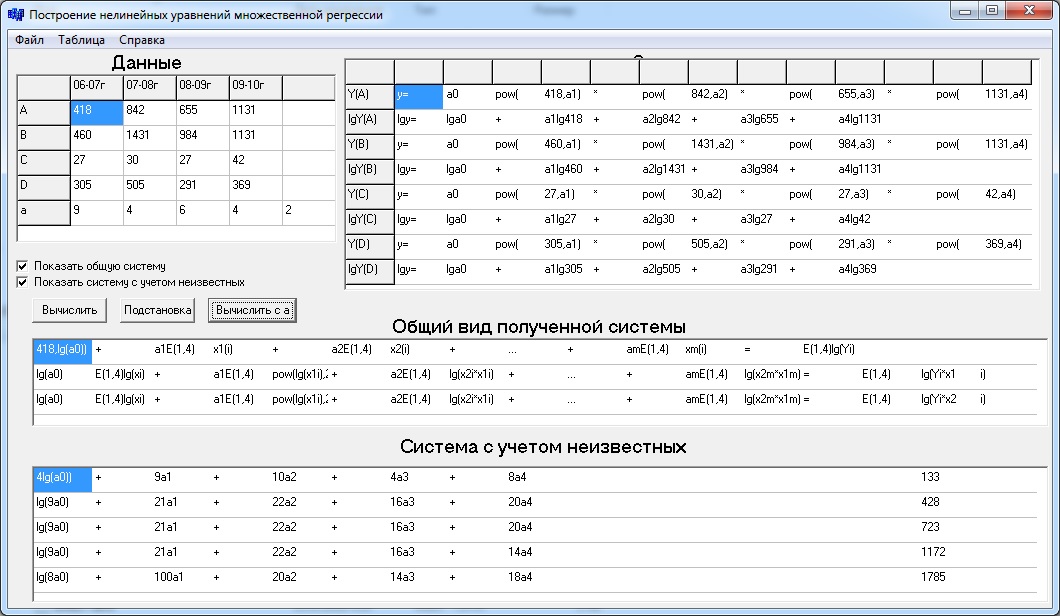Click the 07-08г column header

pos(149,88)
